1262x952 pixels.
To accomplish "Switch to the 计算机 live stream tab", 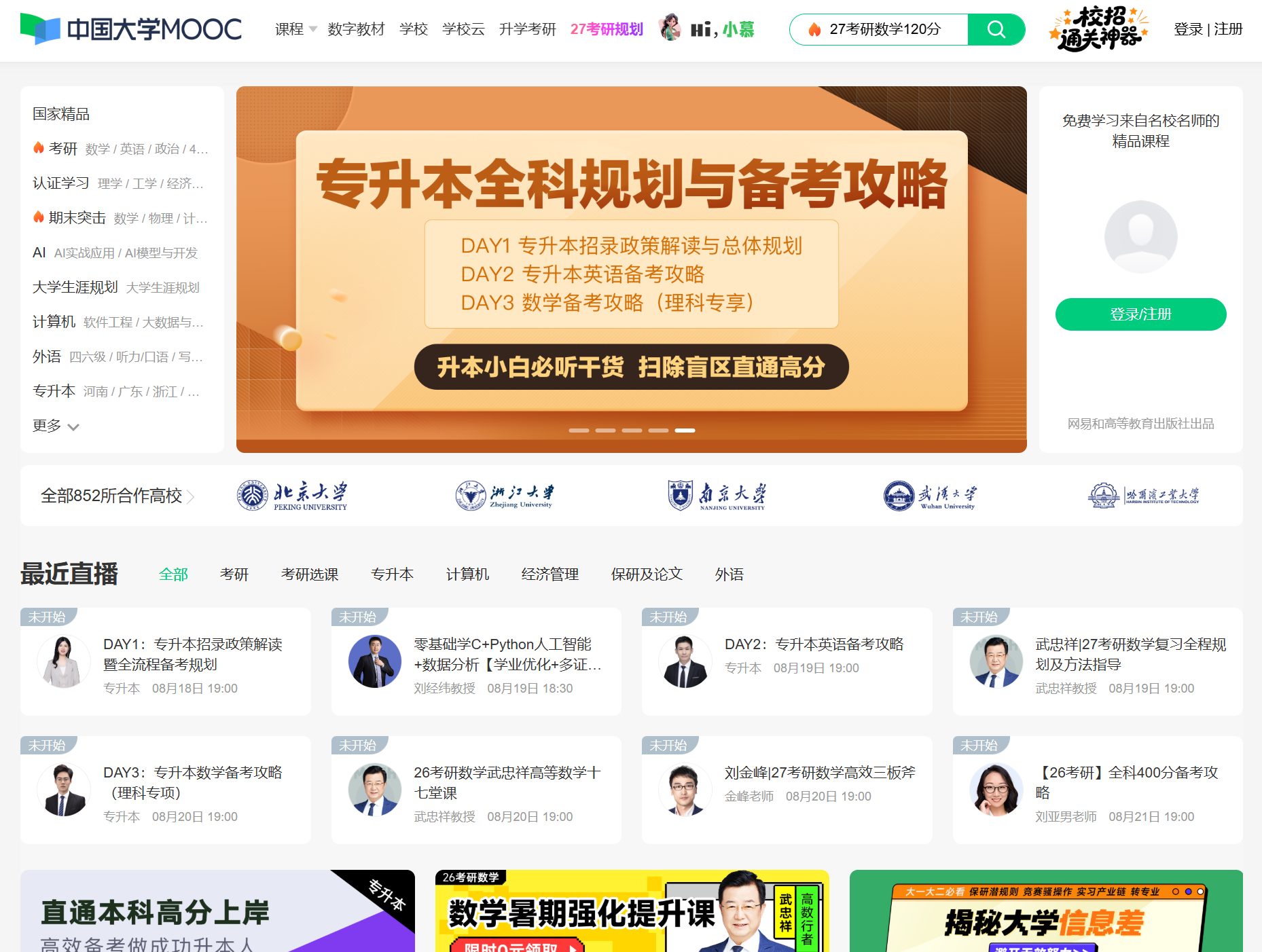I will coord(467,574).
